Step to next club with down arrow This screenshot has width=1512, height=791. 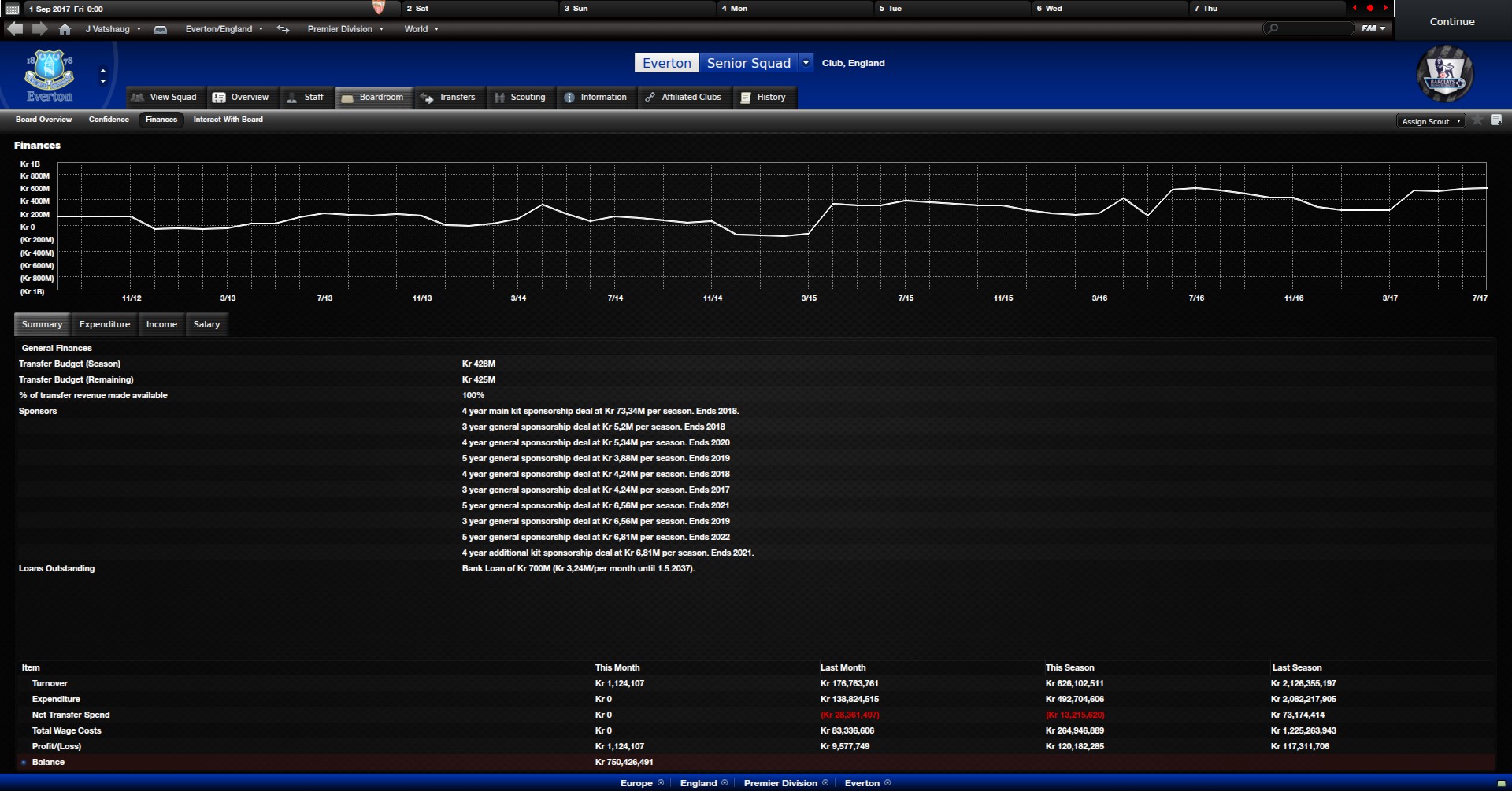click(x=103, y=81)
